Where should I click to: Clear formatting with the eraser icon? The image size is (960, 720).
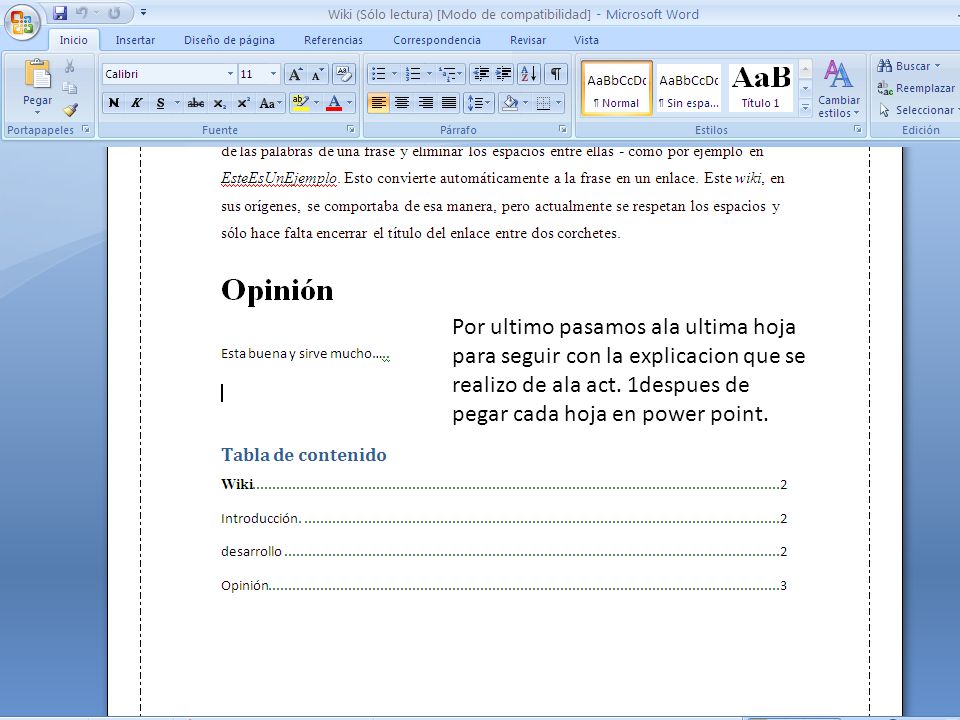click(343, 74)
